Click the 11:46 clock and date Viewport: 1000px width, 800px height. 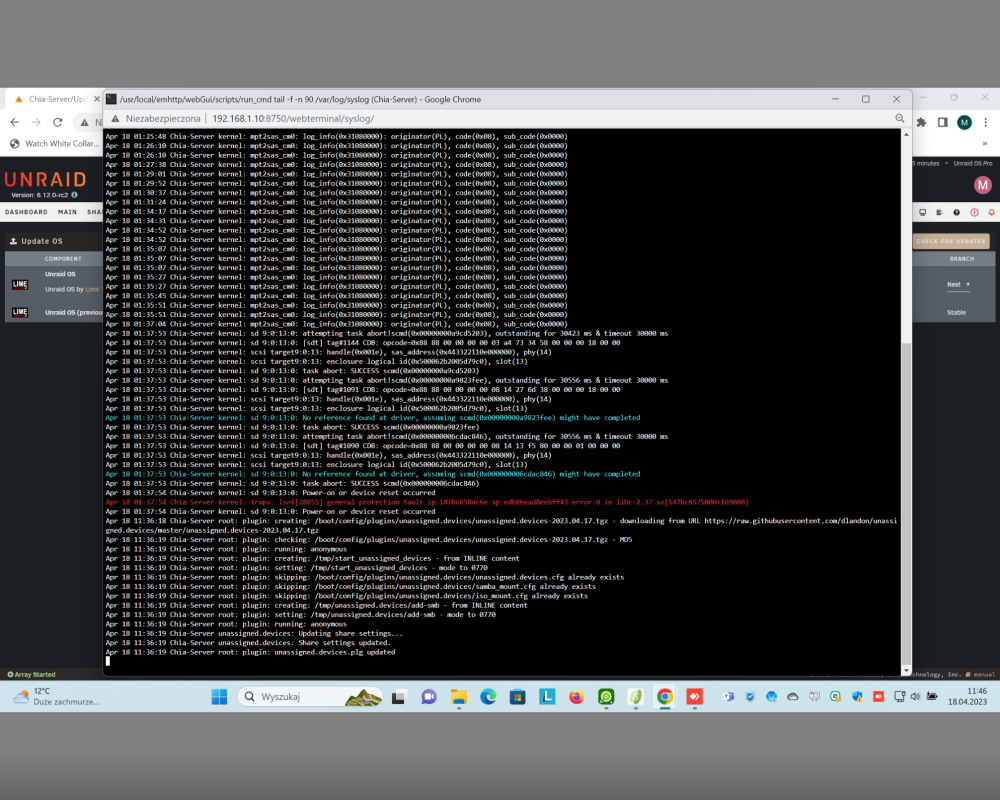click(x=967, y=696)
